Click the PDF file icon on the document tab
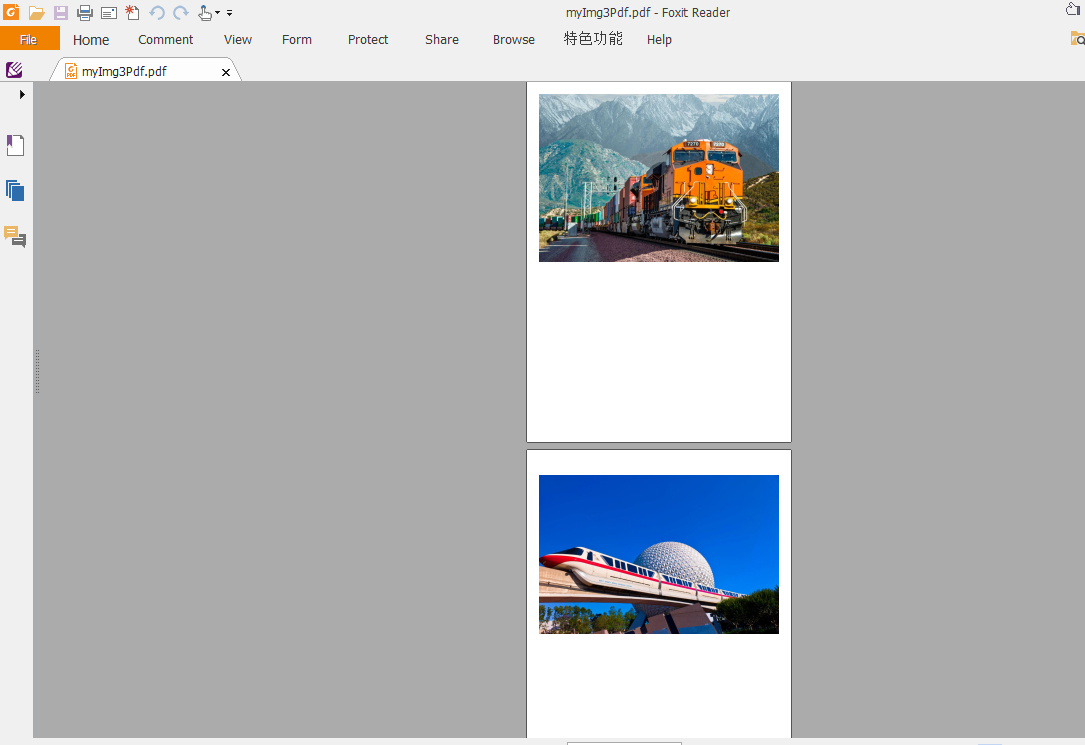This screenshot has height=745, width=1085. 71,71
